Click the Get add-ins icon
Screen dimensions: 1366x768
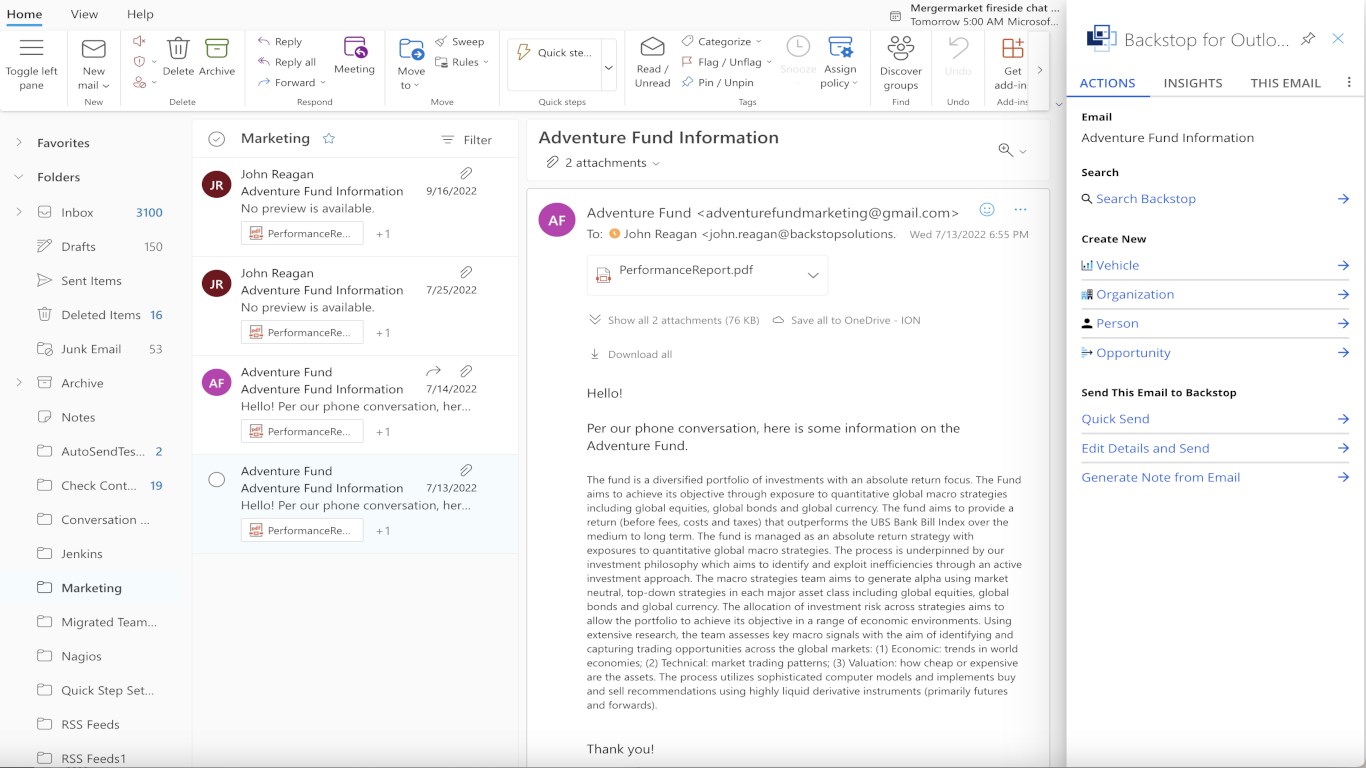point(1012,48)
